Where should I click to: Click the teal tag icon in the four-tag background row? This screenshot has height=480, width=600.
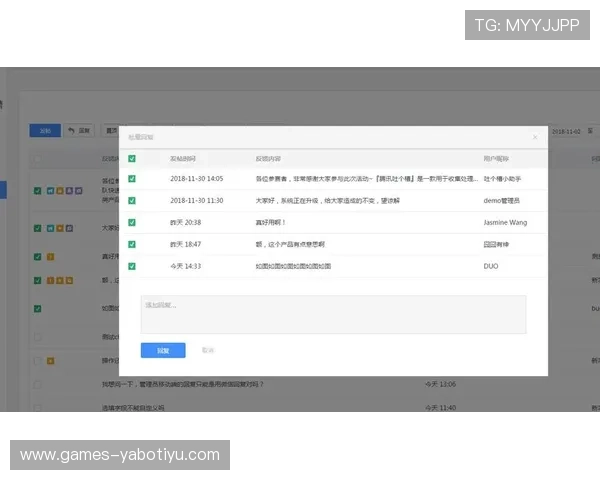tap(50, 191)
